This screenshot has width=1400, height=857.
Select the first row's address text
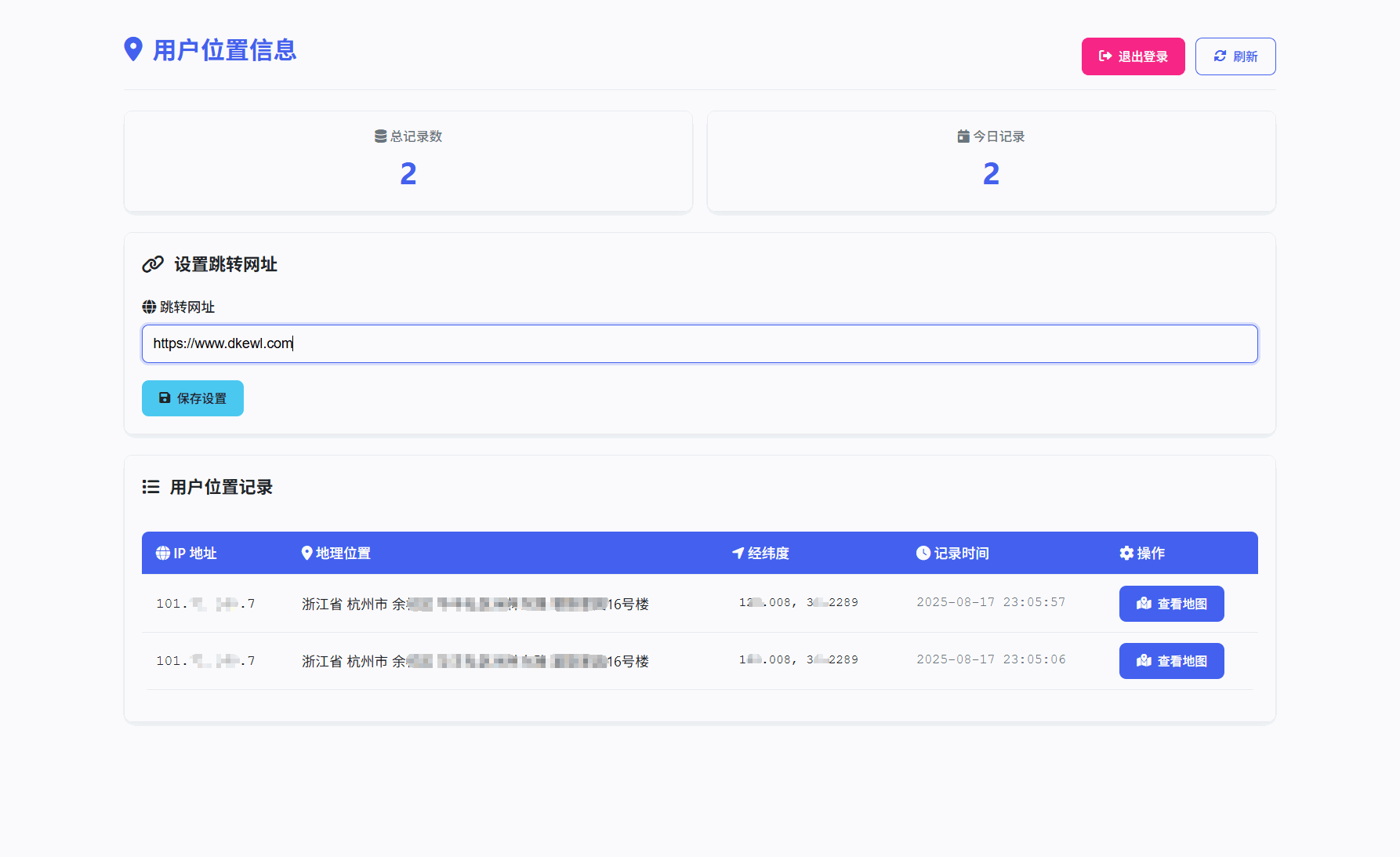pyautogui.click(x=475, y=604)
